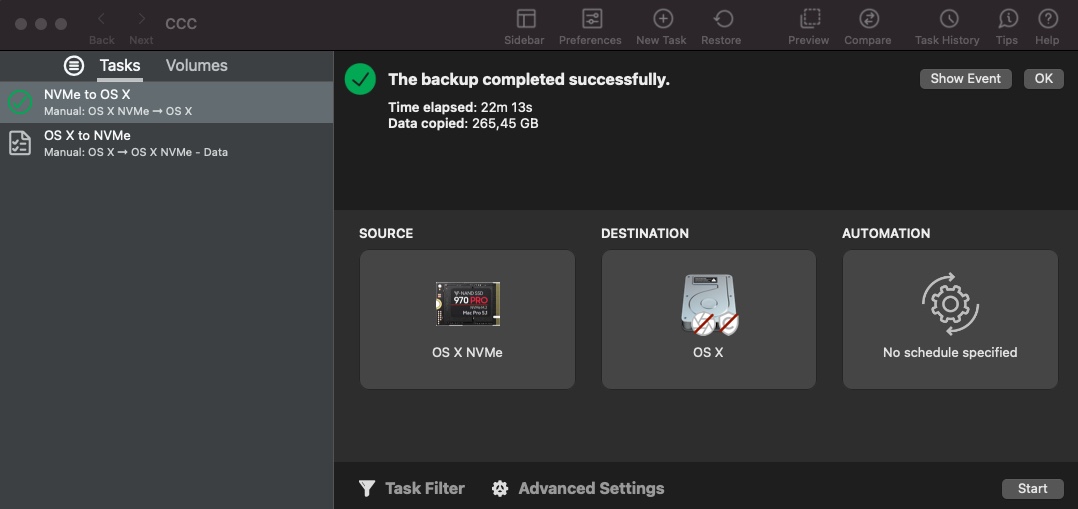Toggle the Sidebar toolbar icon
This screenshot has height=509, width=1078.
pyautogui.click(x=526, y=19)
